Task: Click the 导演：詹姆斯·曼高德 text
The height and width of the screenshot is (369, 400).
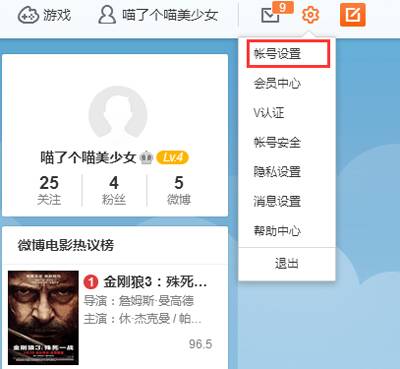Action: (138, 301)
